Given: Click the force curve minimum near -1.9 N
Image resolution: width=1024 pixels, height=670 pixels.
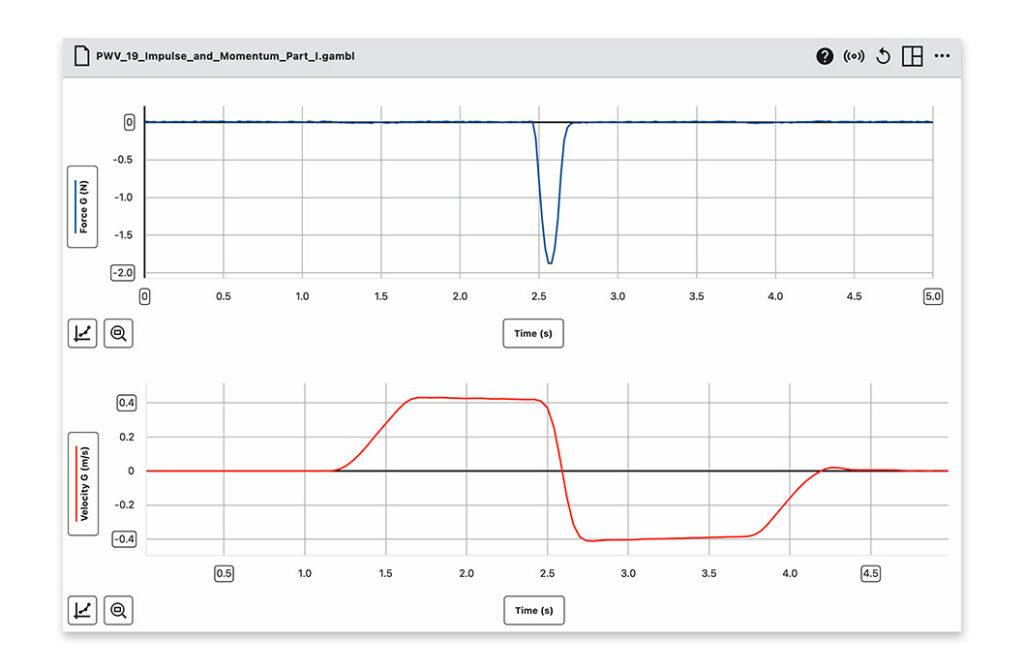Looking at the screenshot, I should click(550, 263).
